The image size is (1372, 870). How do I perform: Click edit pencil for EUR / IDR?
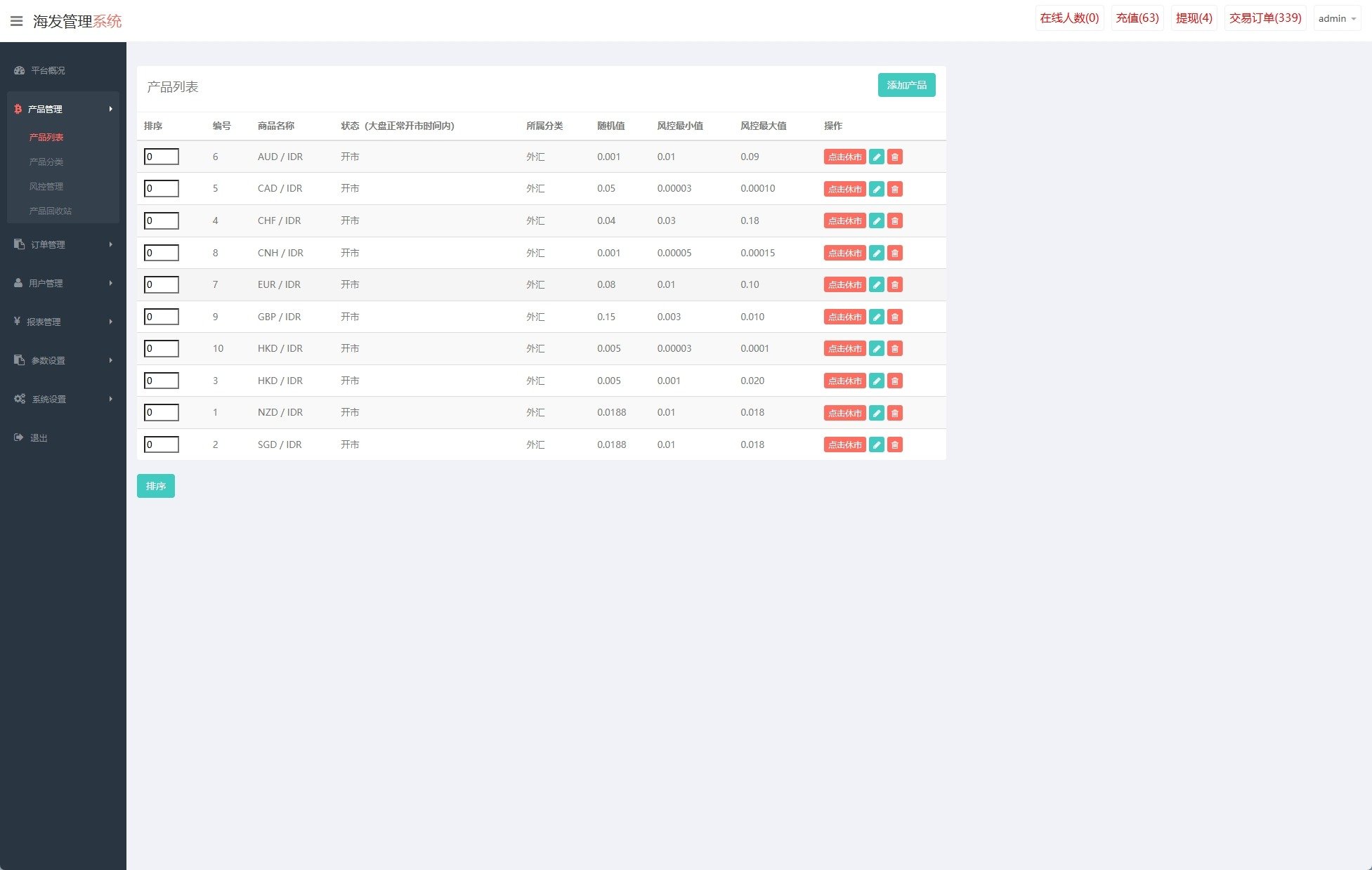(x=876, y=284)
